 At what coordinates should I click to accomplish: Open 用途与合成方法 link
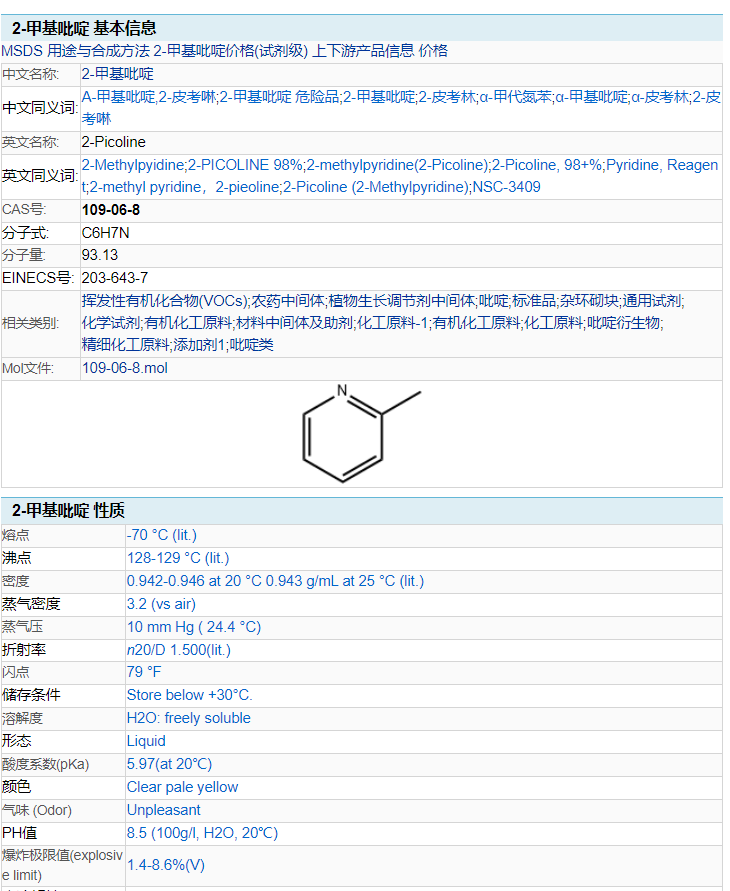pyautogui.click(x=98, y=51)
